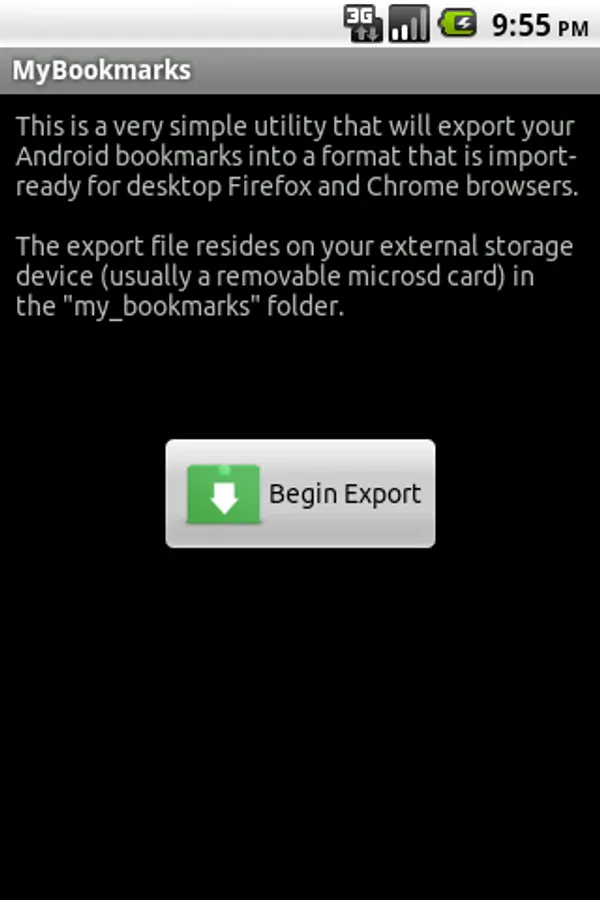This screenshot has height=900, width=600.
Task: Tap the MyBookmarks title bar
Action: tap(300, 71)
